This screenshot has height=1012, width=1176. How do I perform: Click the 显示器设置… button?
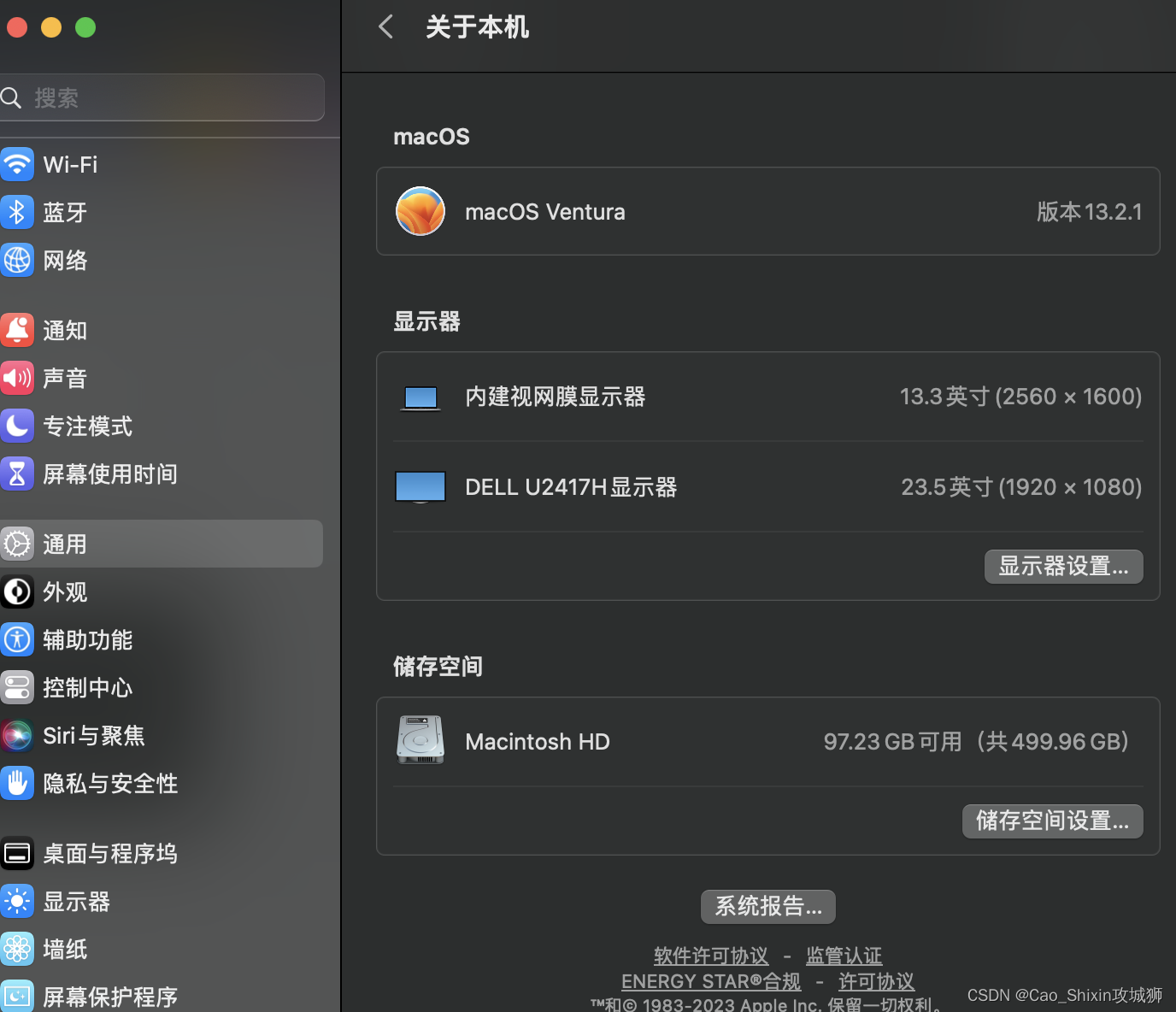coord(1063,567)
